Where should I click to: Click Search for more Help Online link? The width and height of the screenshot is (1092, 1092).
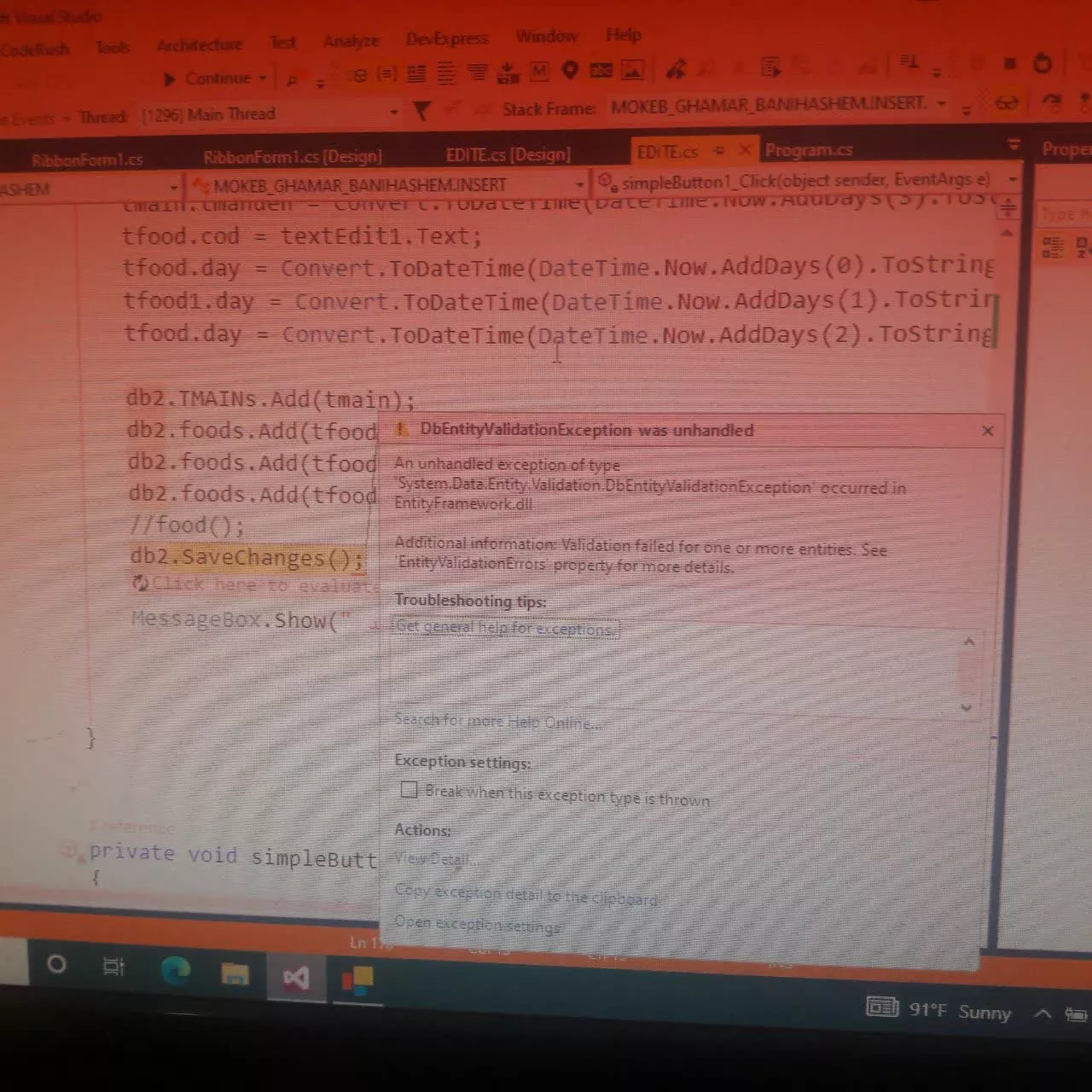[x=497, y=721]
